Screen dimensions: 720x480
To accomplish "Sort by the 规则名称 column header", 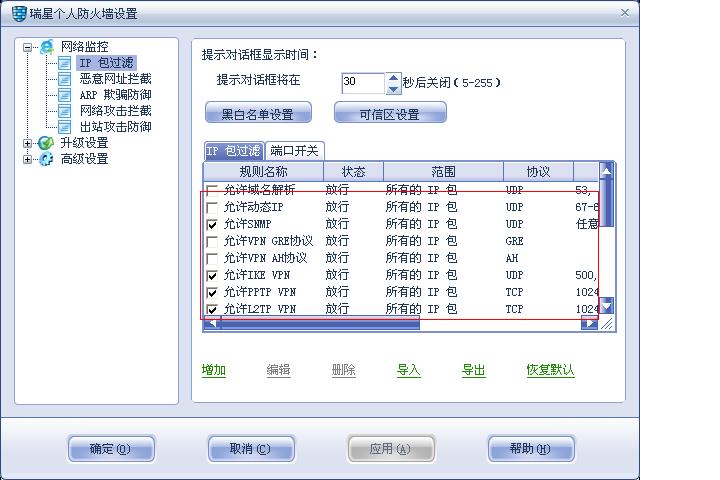I will [x=264, y=172].
